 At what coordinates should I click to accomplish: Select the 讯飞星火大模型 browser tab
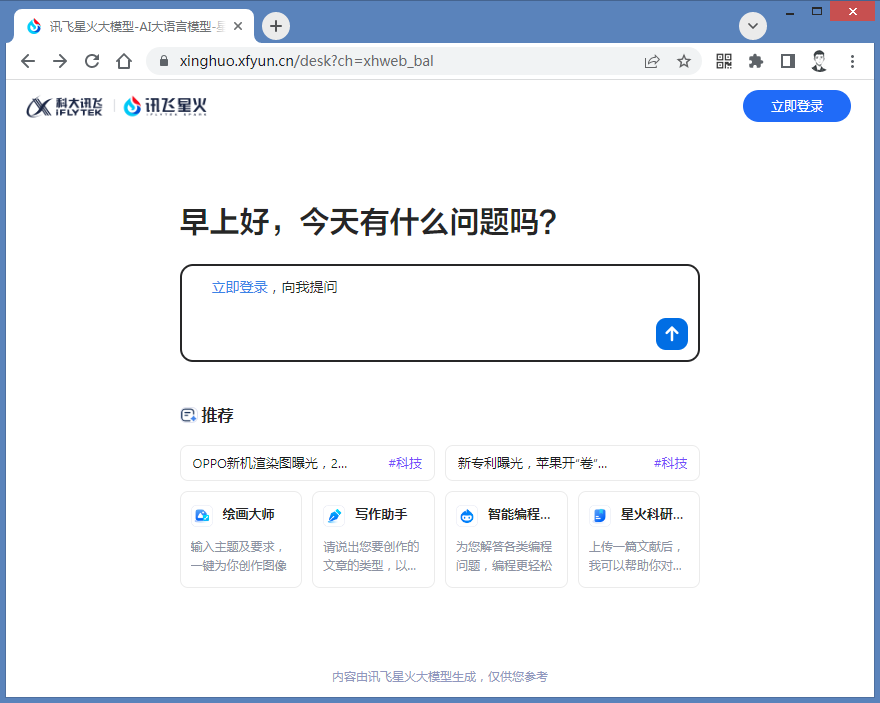pyautogui.click(x=130, y=26)
